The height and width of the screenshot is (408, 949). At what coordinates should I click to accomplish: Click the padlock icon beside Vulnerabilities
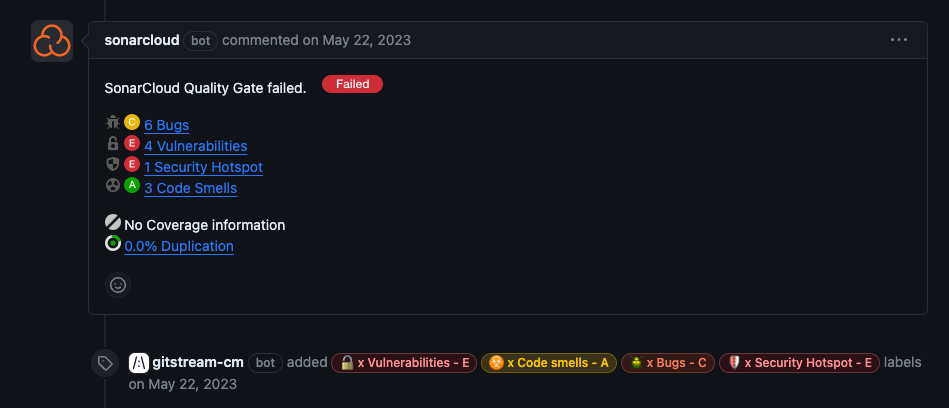pos(112,144)
